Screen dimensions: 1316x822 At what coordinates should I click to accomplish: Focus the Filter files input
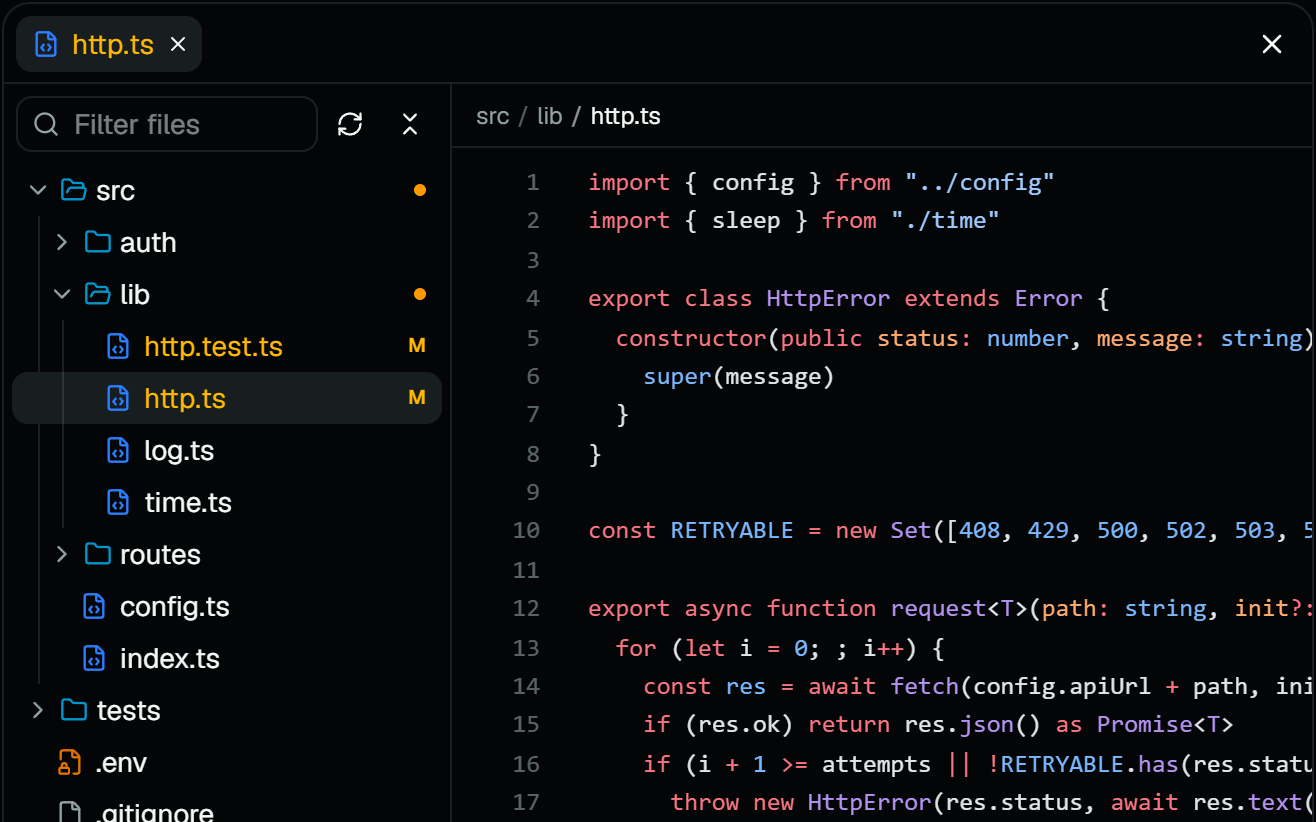tap(167, 124)
